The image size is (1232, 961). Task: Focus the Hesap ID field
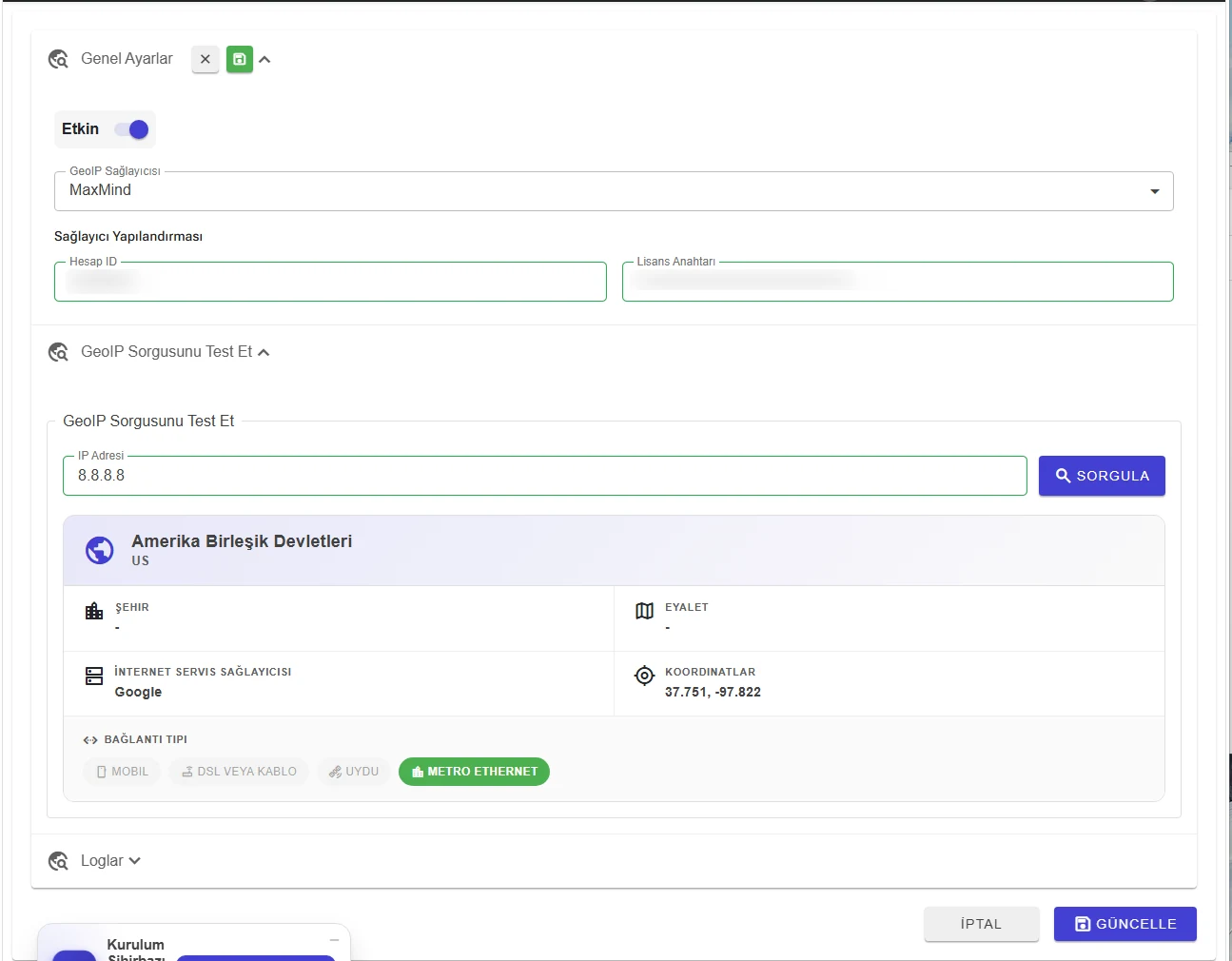point(330,282)
